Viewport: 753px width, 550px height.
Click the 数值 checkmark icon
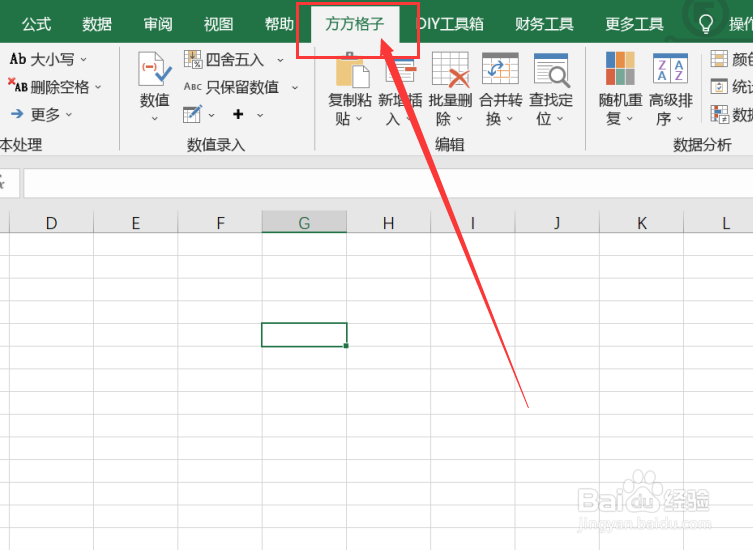point(155,70)
